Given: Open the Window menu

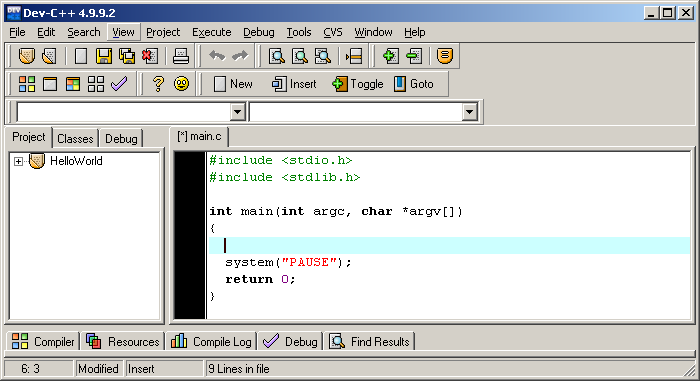Looking at the screenshot, I should point(373,32).
